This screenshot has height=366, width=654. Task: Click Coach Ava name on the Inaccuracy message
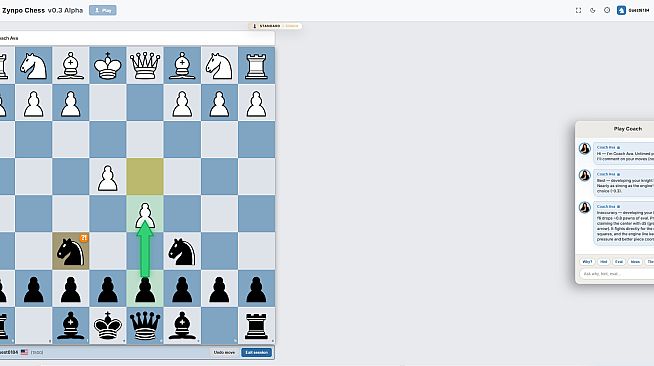606,206
